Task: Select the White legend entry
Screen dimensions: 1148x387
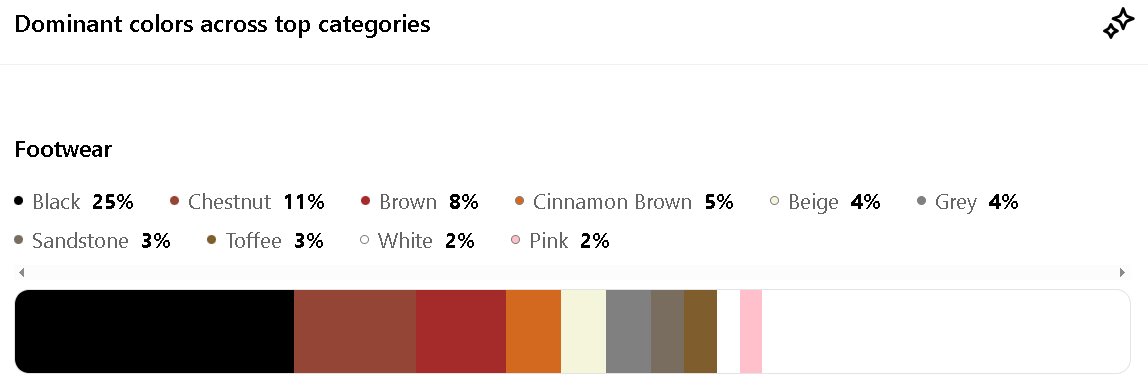Action: point(417,241)
